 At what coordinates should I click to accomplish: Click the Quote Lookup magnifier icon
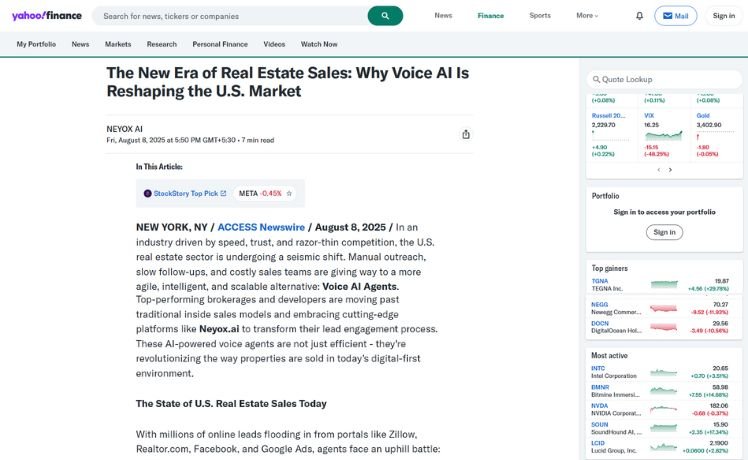[x=596, y=79]
